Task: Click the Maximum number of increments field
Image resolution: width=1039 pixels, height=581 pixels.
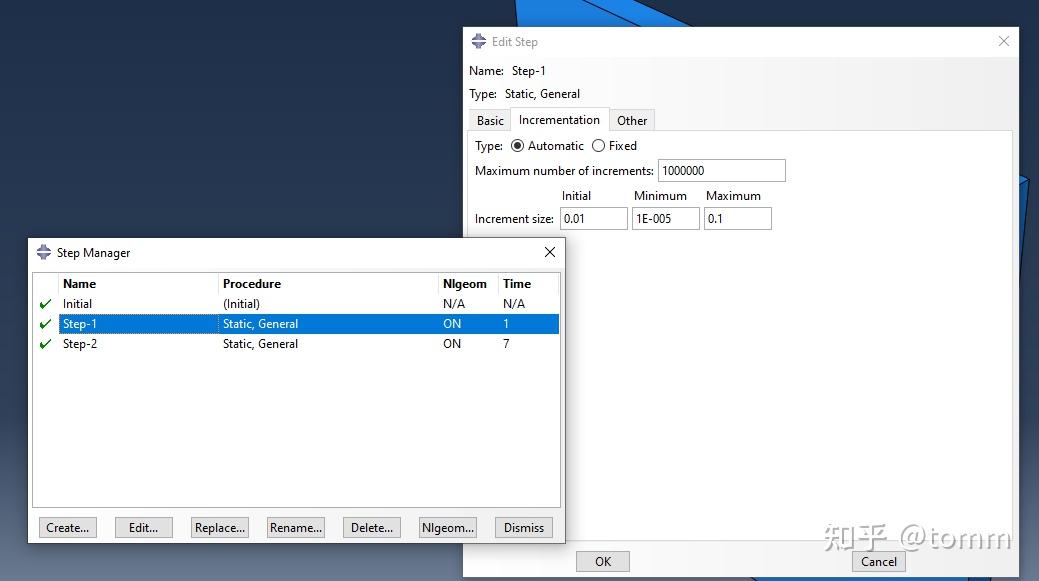Action: point(721,170)
